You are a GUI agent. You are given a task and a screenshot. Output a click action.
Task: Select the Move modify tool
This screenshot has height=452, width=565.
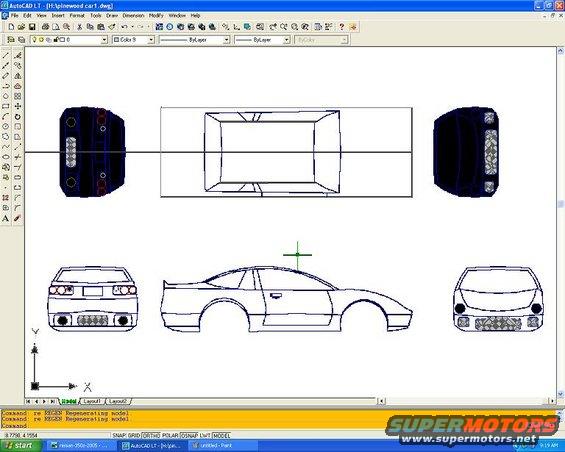click(18, 106)
